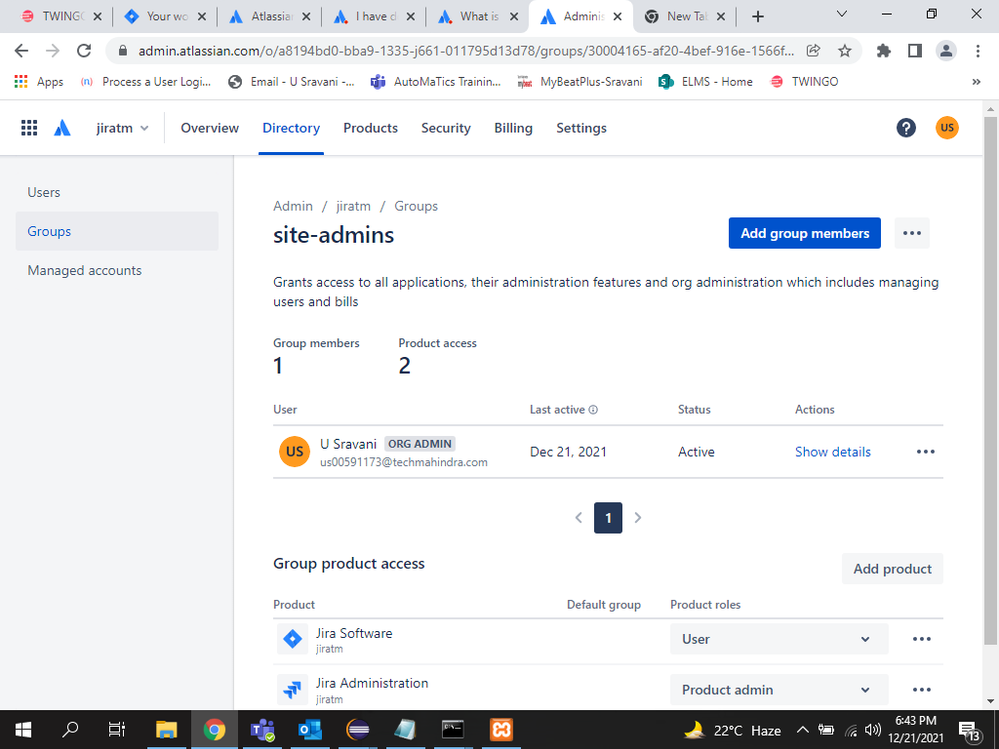The height and width of the screenshot is (749, 999).
Task: Open Microsoft Teams from the taskbar
Action: [262, 729]
